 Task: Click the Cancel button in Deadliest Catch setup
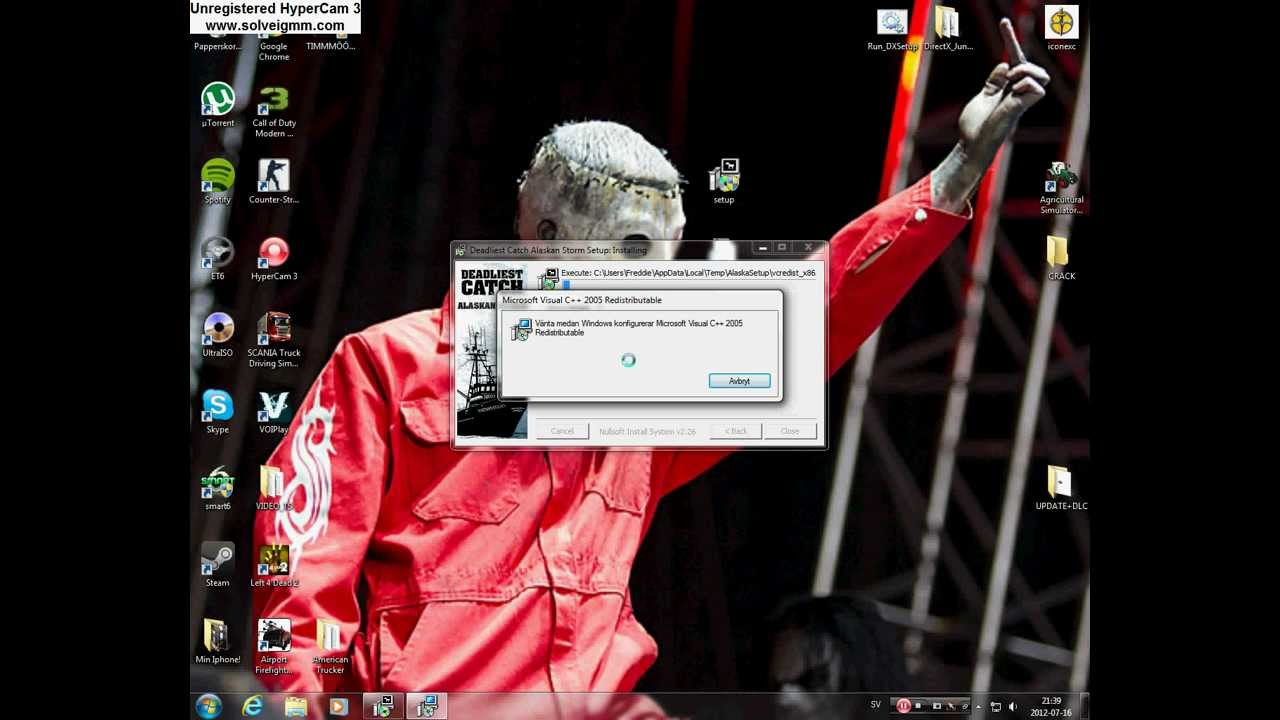[562, 431]
